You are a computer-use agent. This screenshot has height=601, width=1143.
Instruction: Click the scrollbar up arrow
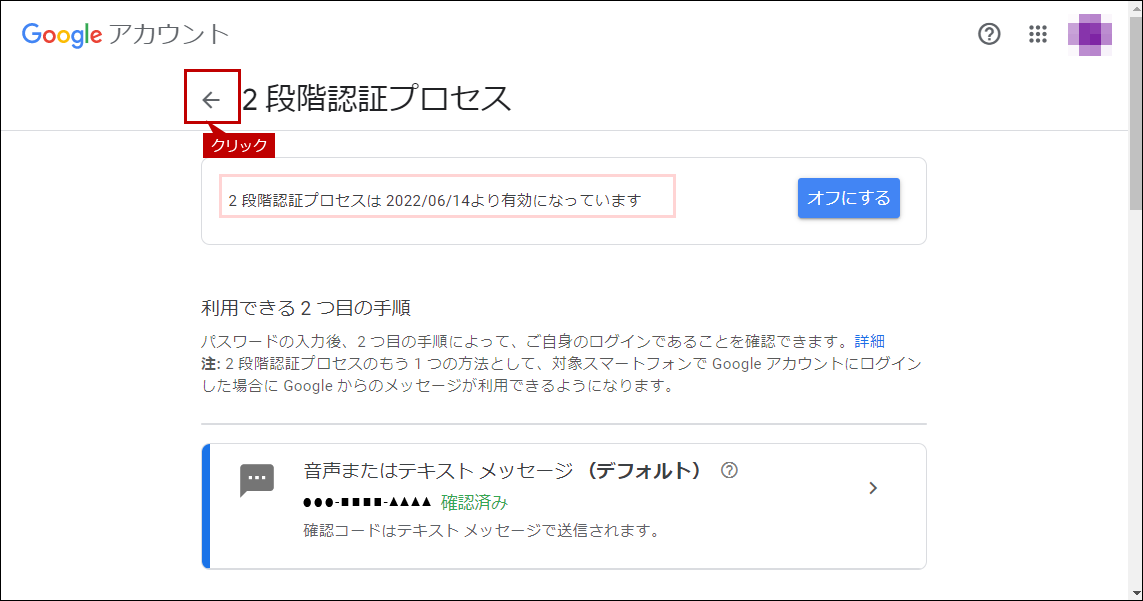[1135, 7]
